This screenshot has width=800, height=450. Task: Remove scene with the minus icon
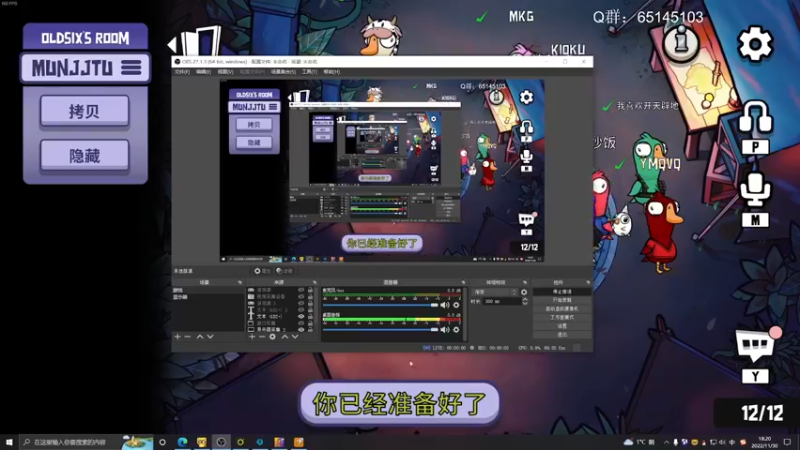point(187,337)
